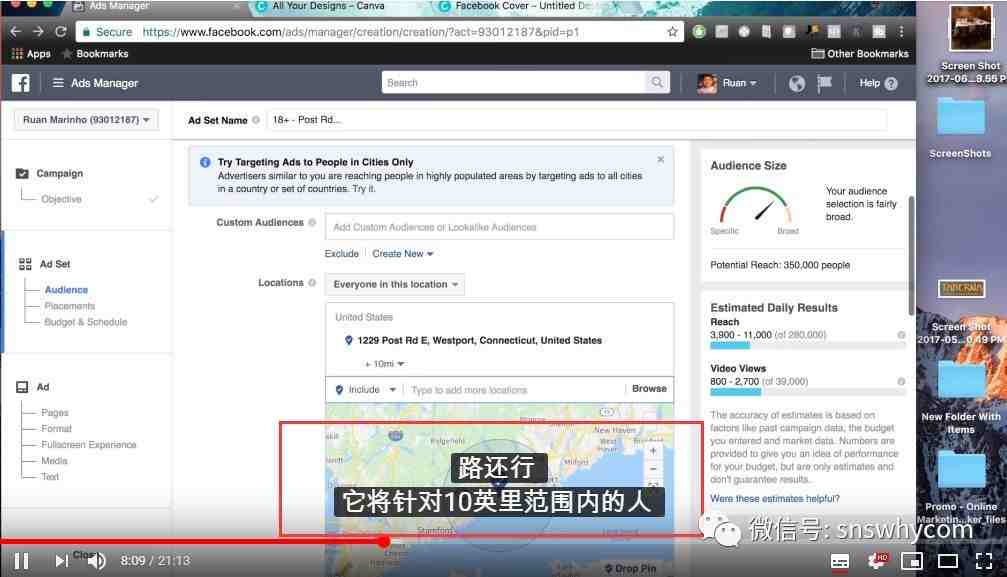Click Video Views info icon
The image size is (1007, 577).
(x=901, y=382)
